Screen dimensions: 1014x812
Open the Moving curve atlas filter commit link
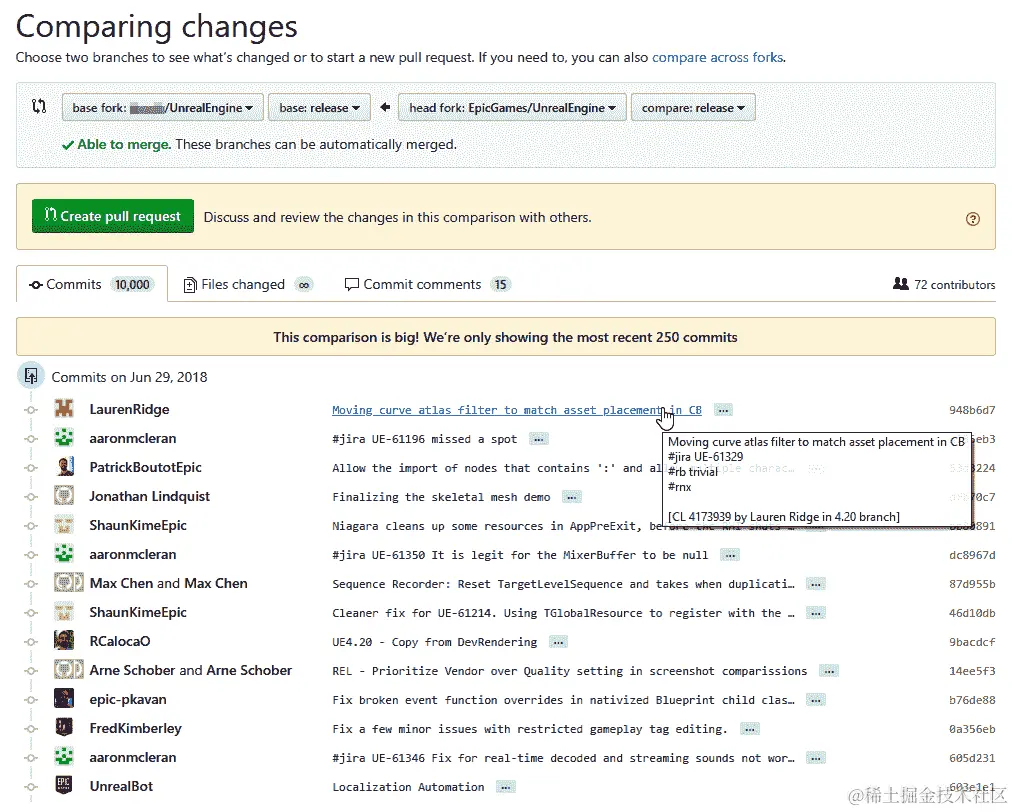pyautogui.click(x=517, y=410)
